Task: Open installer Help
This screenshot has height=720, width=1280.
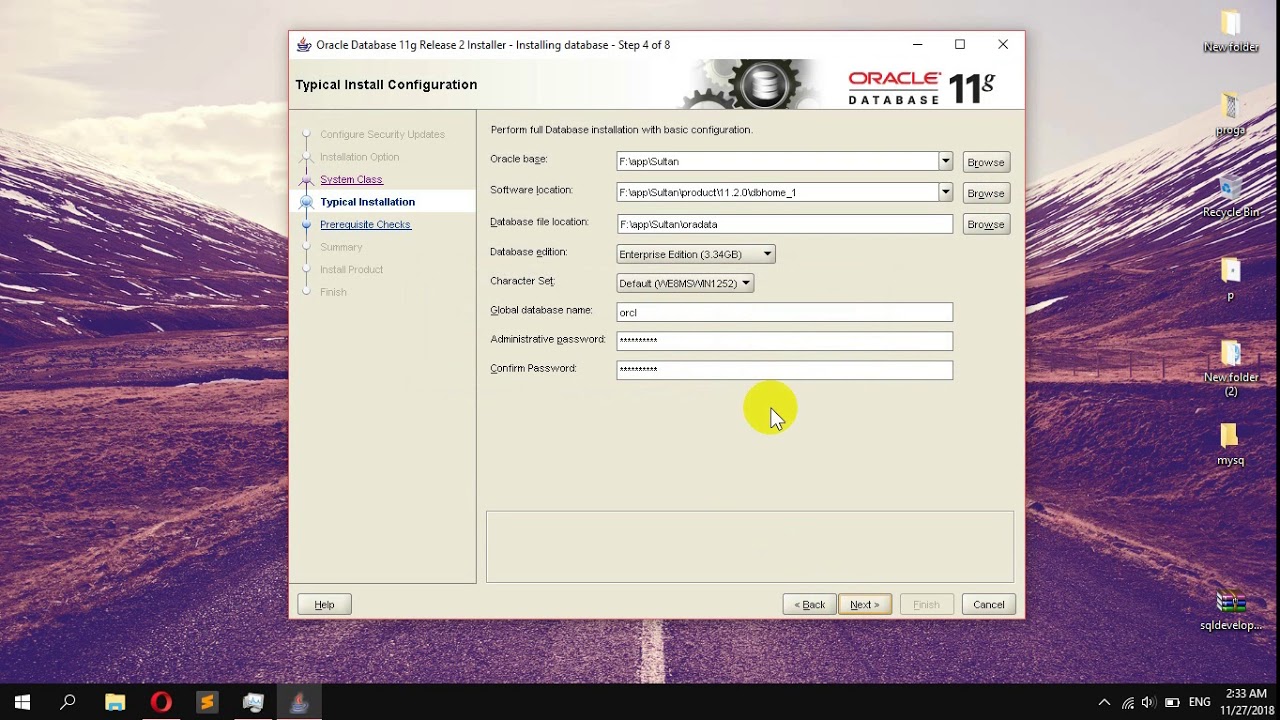Action: pyautogui.click(x=324, y=604)
